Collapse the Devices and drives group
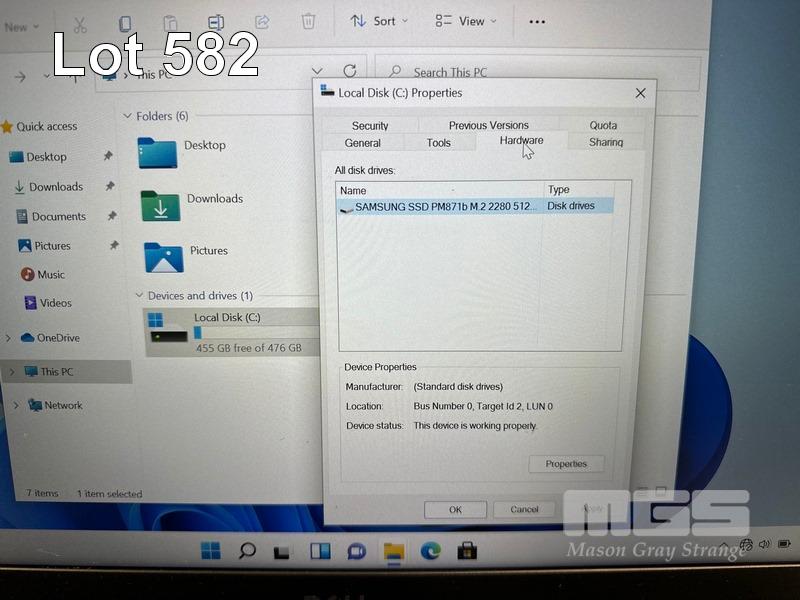Image resolution: width=800 pixels, height=600 pixels. click(x=139, y=296)
